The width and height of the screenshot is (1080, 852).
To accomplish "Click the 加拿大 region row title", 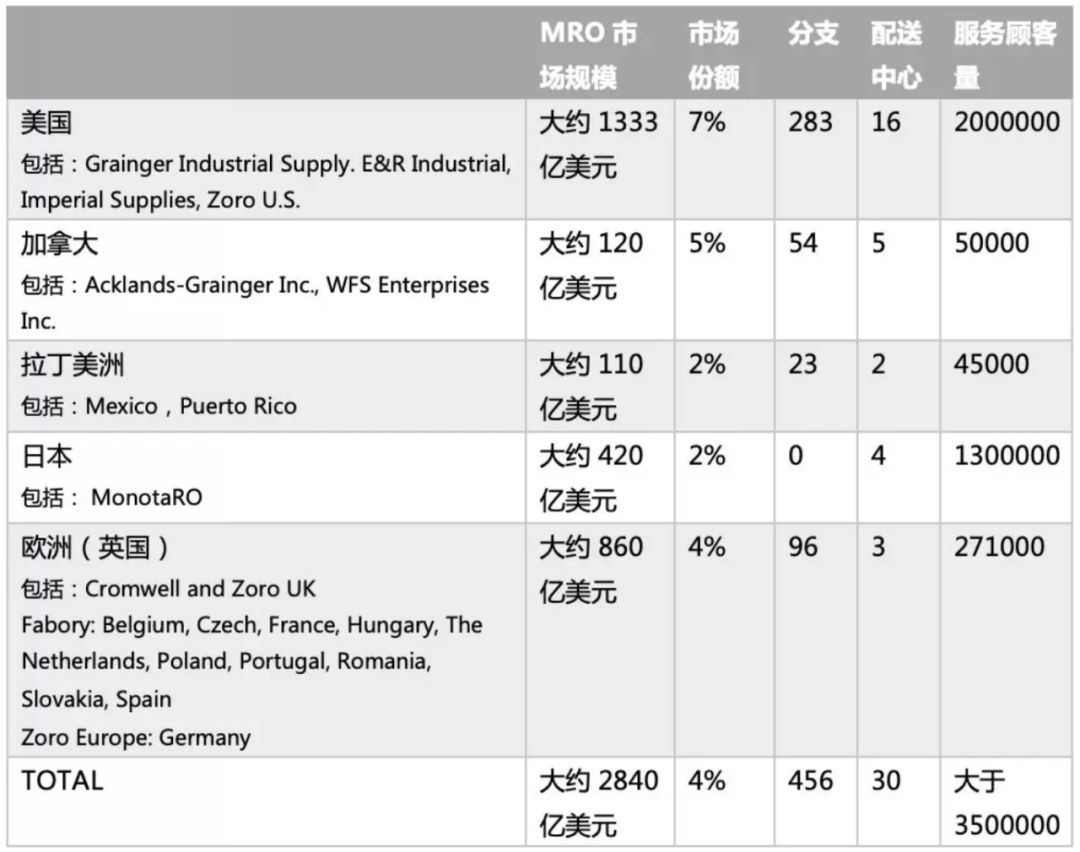I will click(59, 244).
